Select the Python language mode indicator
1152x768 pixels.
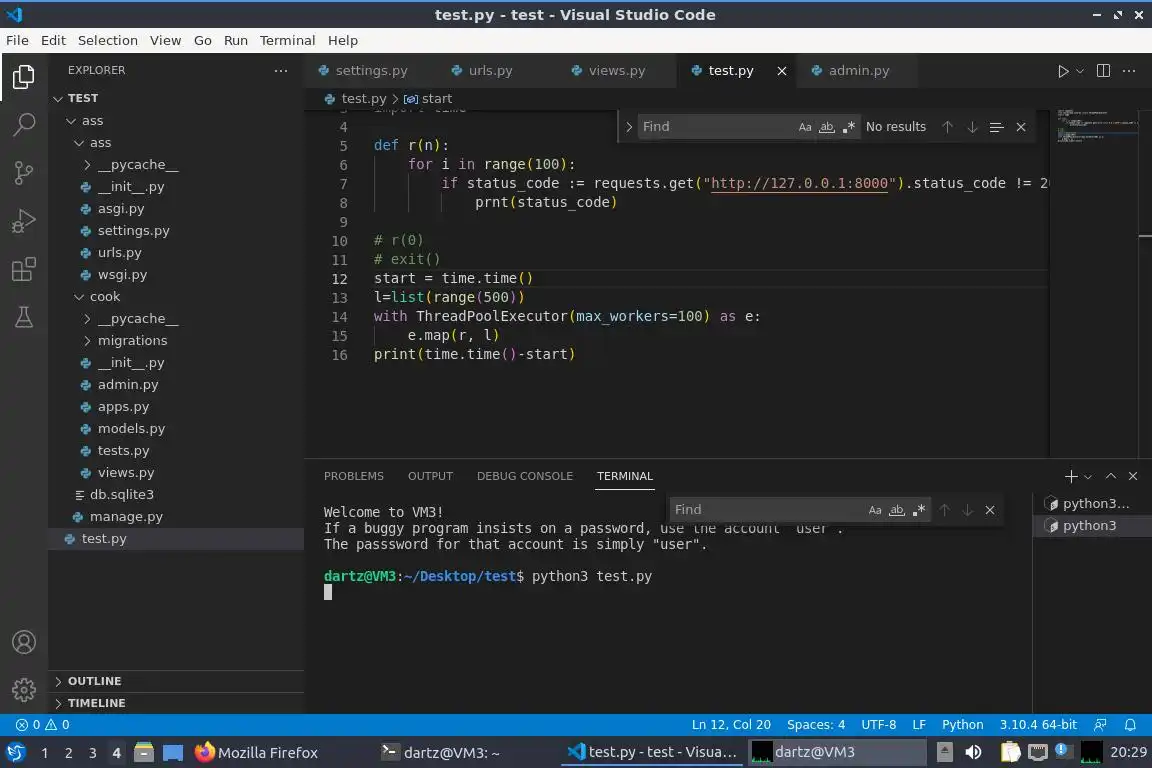click(x=962, y=725)
